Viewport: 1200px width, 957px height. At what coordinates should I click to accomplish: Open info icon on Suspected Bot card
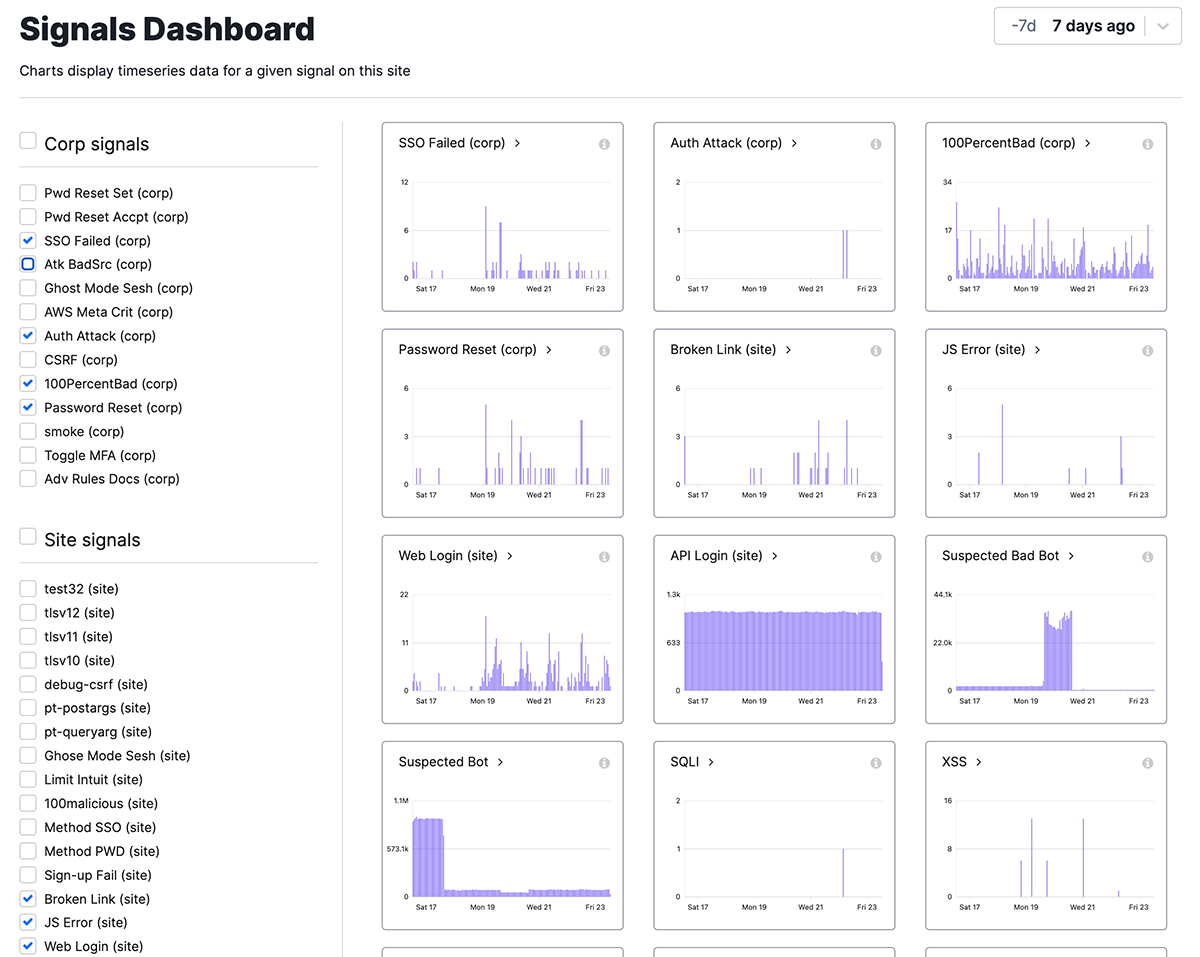[604, 763]
